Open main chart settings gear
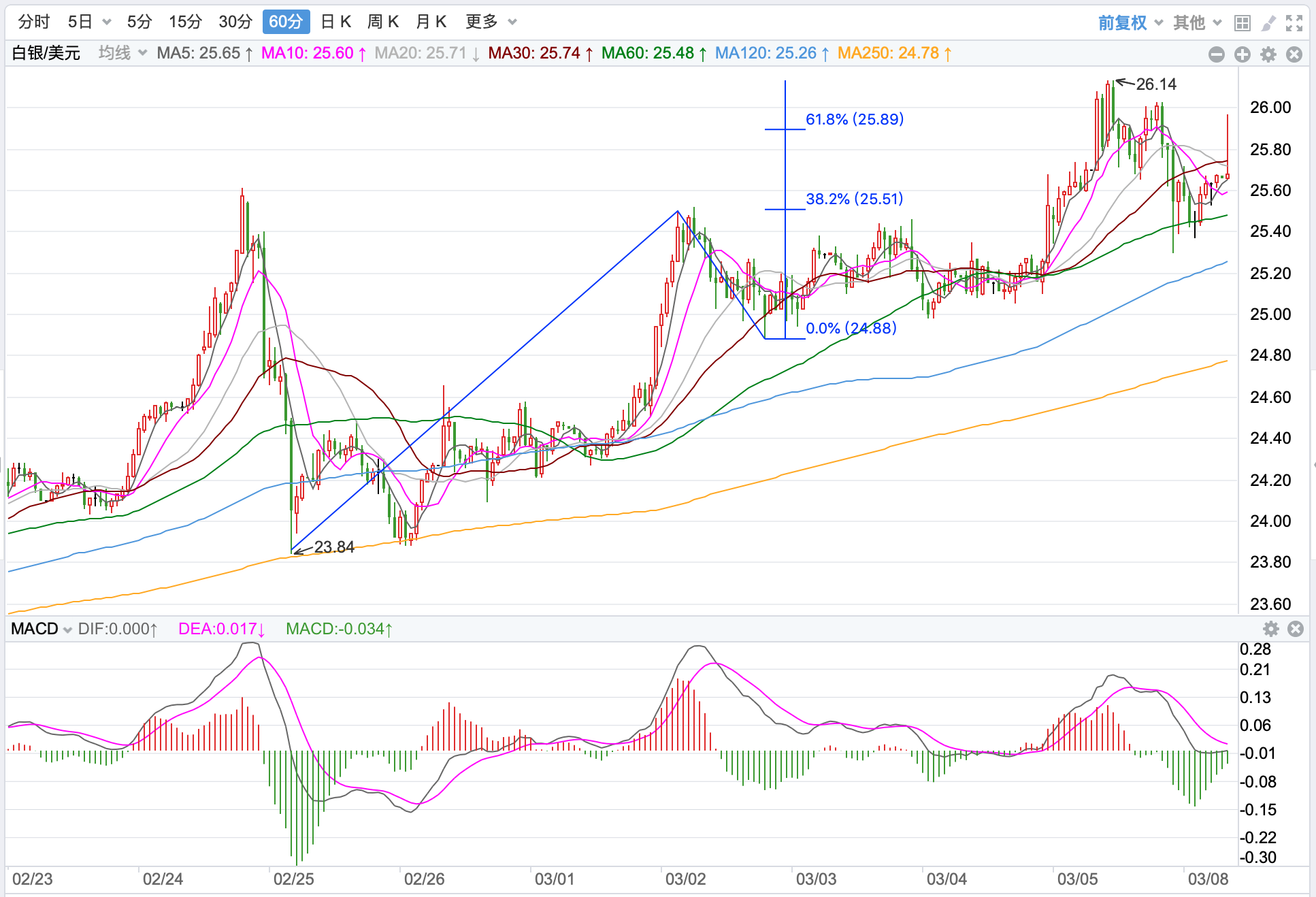 [x=1268, y=54]
